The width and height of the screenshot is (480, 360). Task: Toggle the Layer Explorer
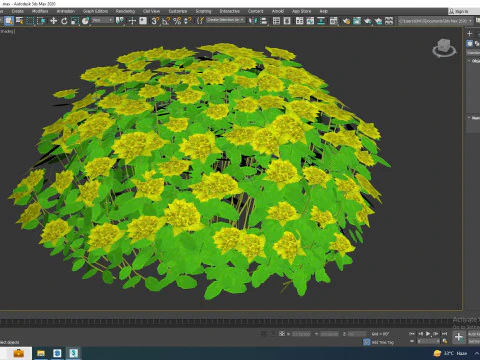pos(287,21)
